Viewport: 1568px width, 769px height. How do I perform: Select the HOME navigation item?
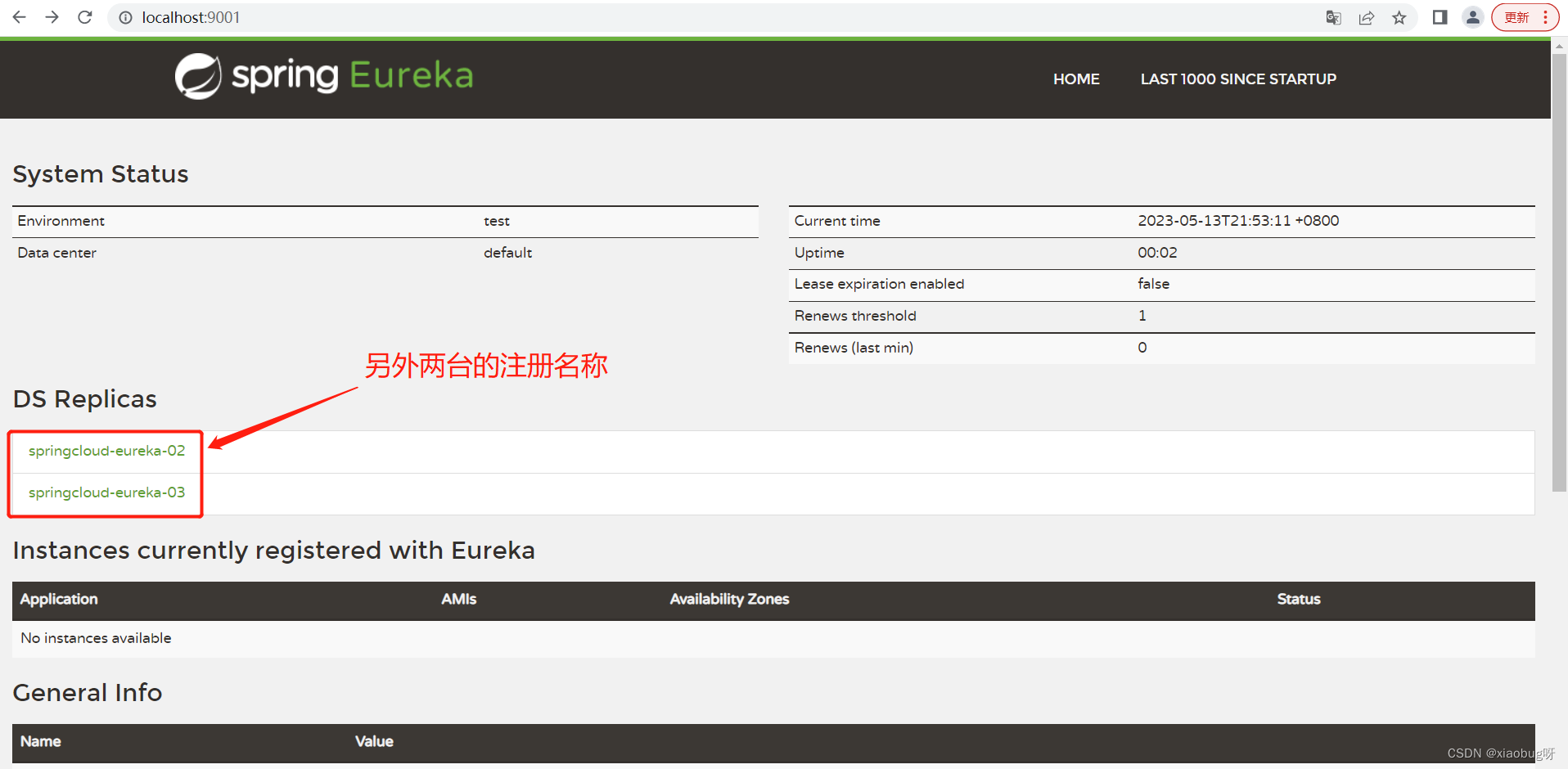coord(1075,79)
